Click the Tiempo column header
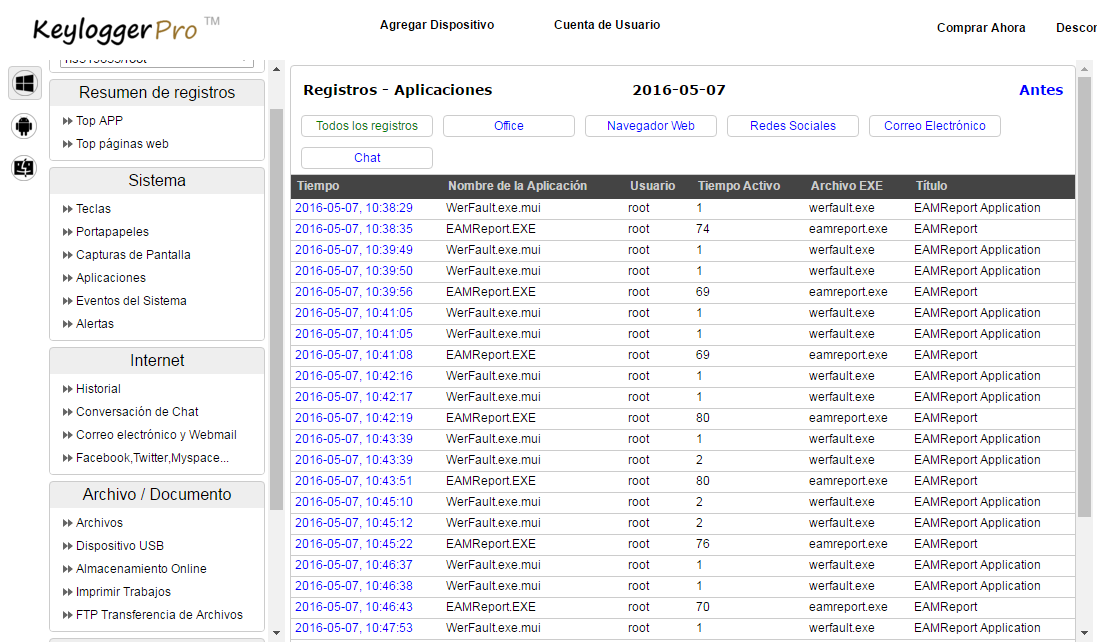 tap(318, 186)
